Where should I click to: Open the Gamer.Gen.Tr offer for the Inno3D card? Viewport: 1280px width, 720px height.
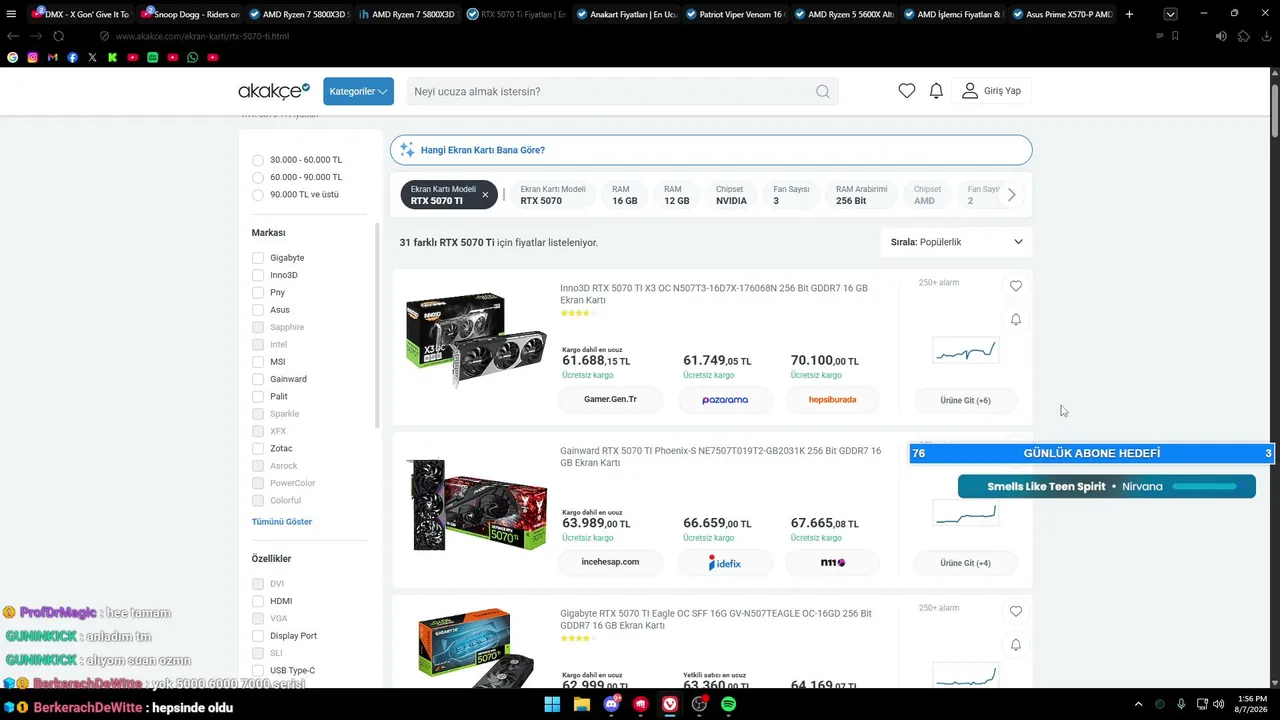(x=610, y=400)
